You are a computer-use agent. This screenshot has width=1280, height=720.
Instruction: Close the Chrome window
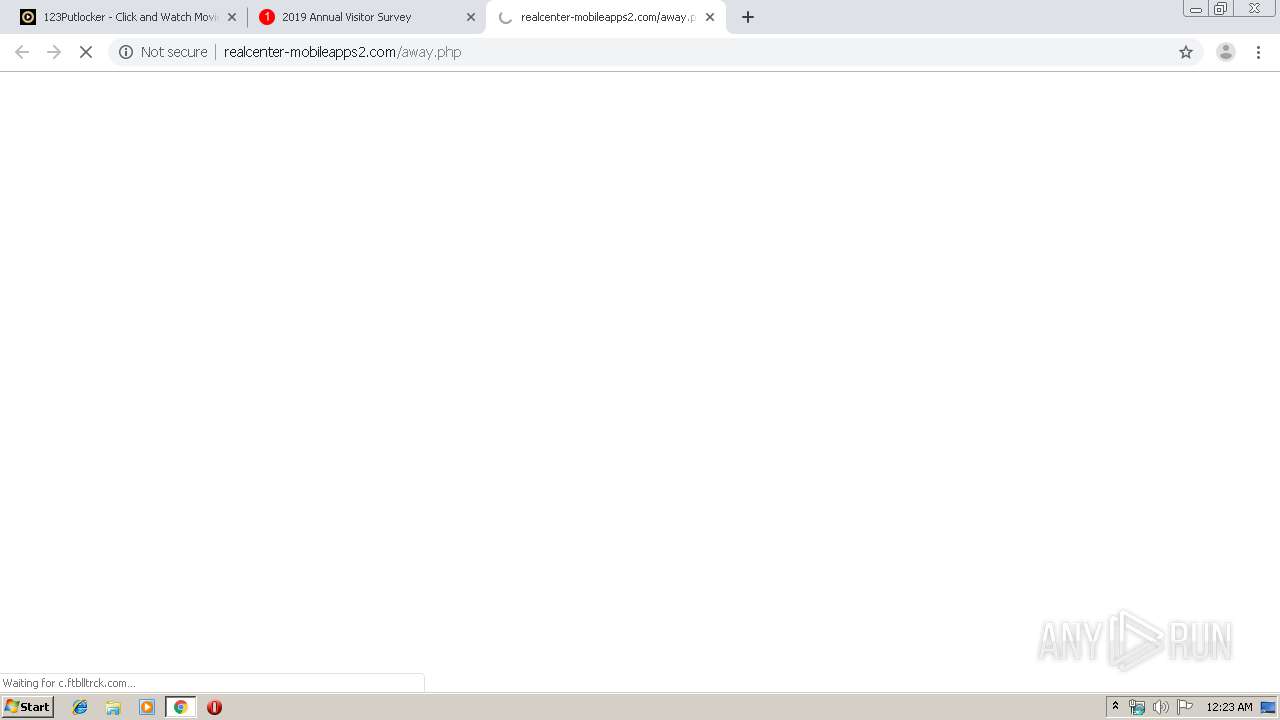(x=1254, y=9)
